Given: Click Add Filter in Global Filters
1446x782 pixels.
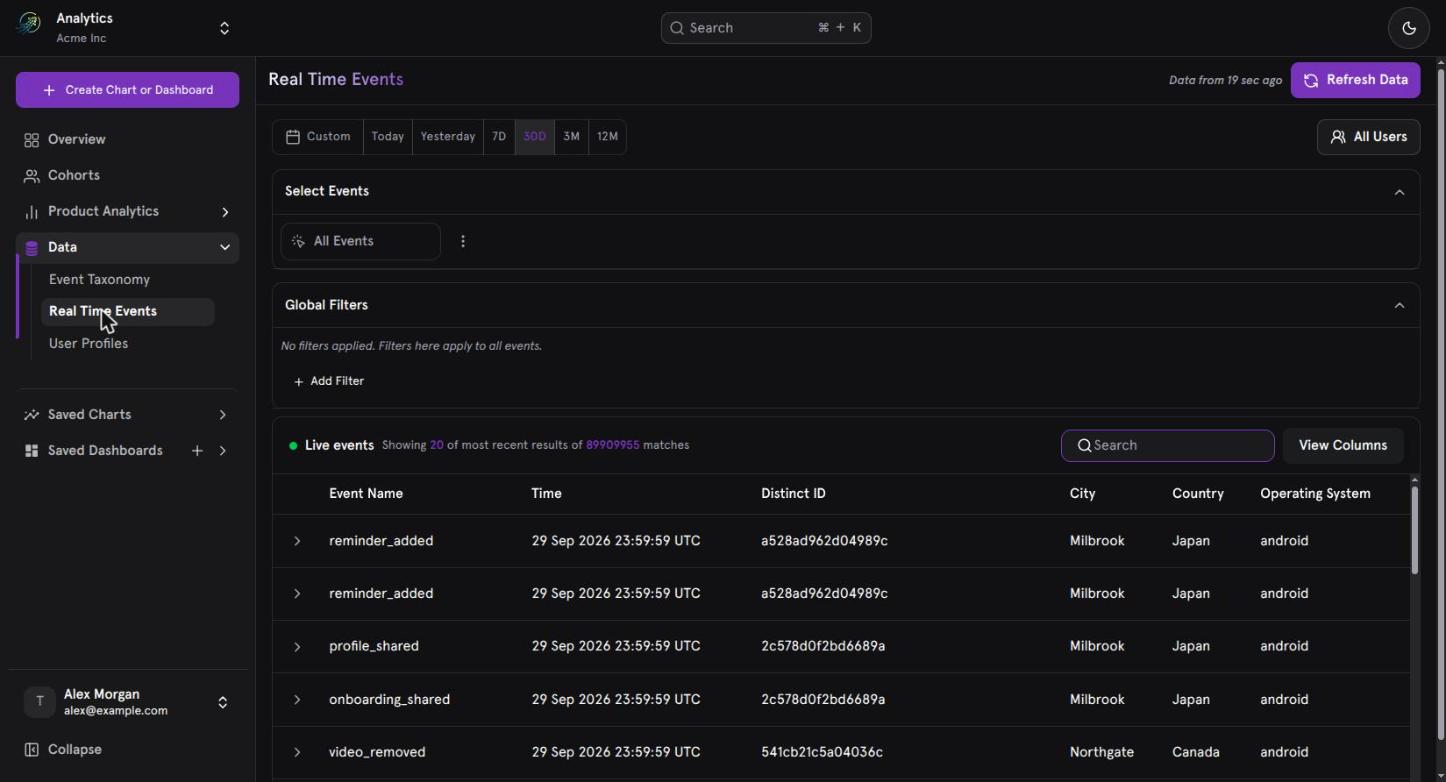Looking at the screenshot, I should (x=329, y=381).
